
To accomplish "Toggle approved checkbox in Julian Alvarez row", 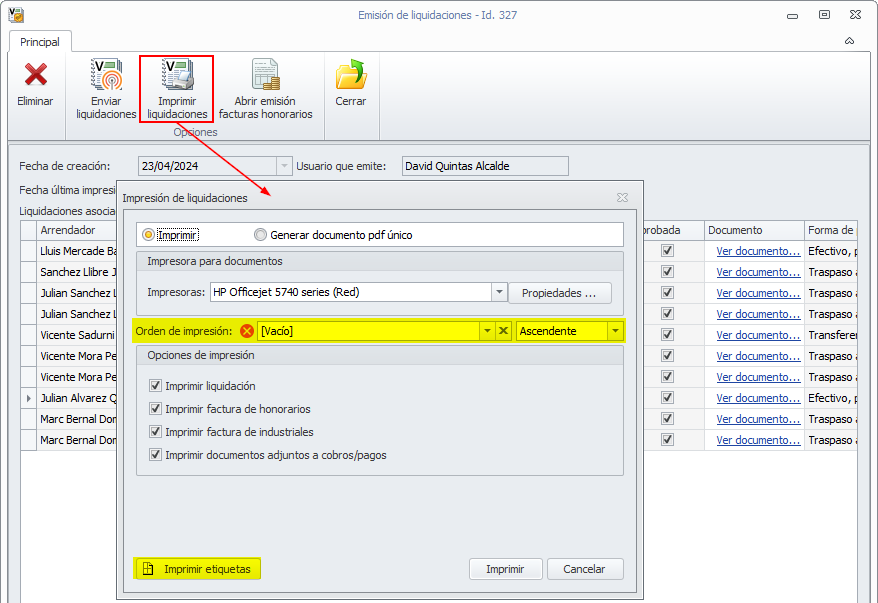I will (667, 398).
